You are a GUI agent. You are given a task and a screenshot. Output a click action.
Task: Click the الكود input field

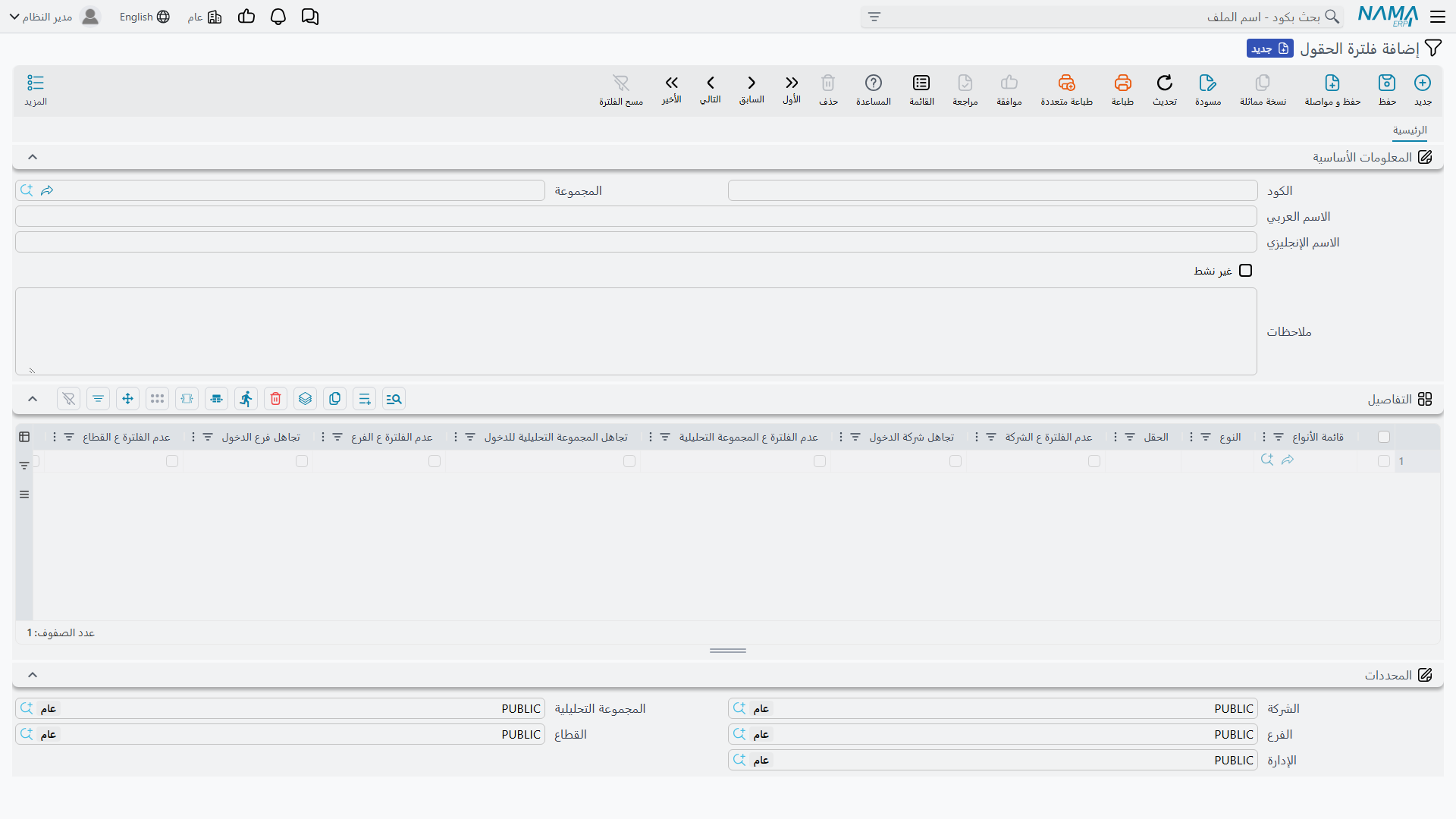pos(993,190)
